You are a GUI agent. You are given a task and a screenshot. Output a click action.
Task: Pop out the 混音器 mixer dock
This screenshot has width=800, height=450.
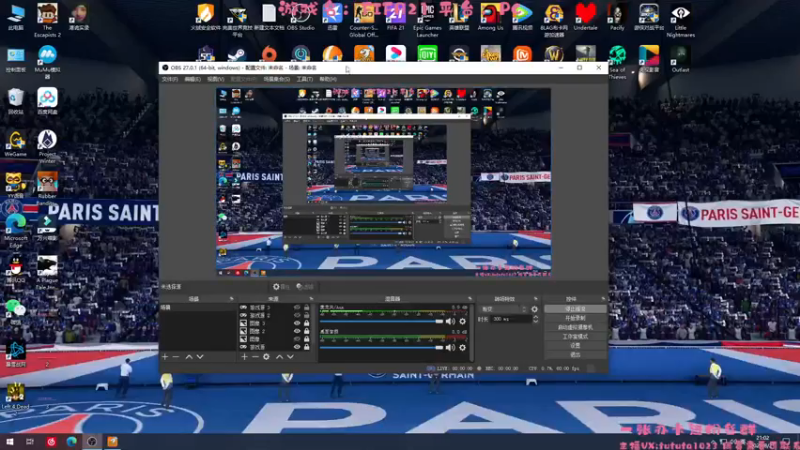click(x=470, y=299)
